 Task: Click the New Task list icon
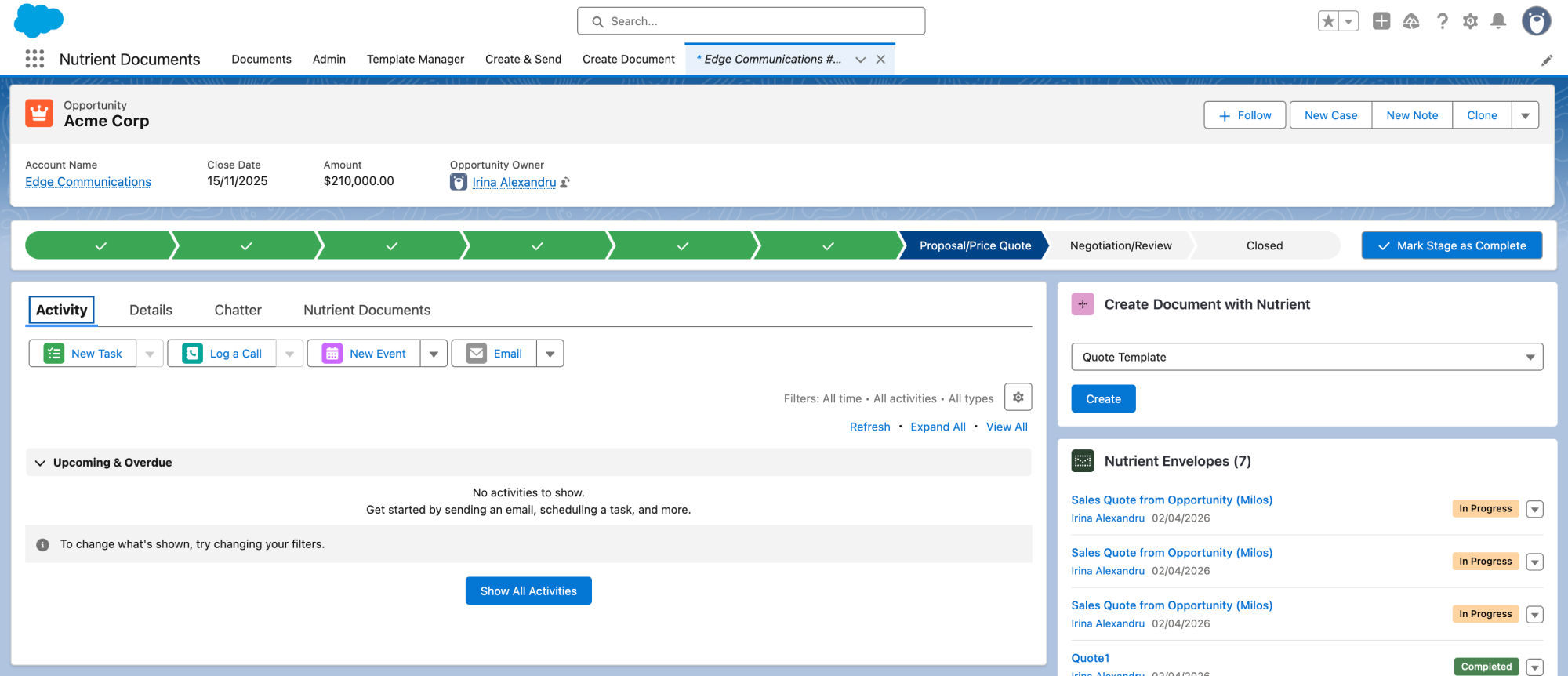54,354
